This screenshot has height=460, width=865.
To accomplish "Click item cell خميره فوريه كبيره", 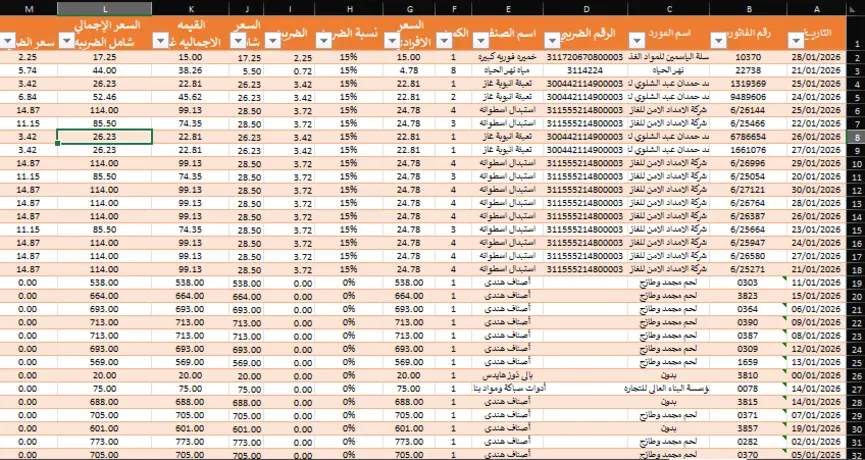I will [508, 57].
